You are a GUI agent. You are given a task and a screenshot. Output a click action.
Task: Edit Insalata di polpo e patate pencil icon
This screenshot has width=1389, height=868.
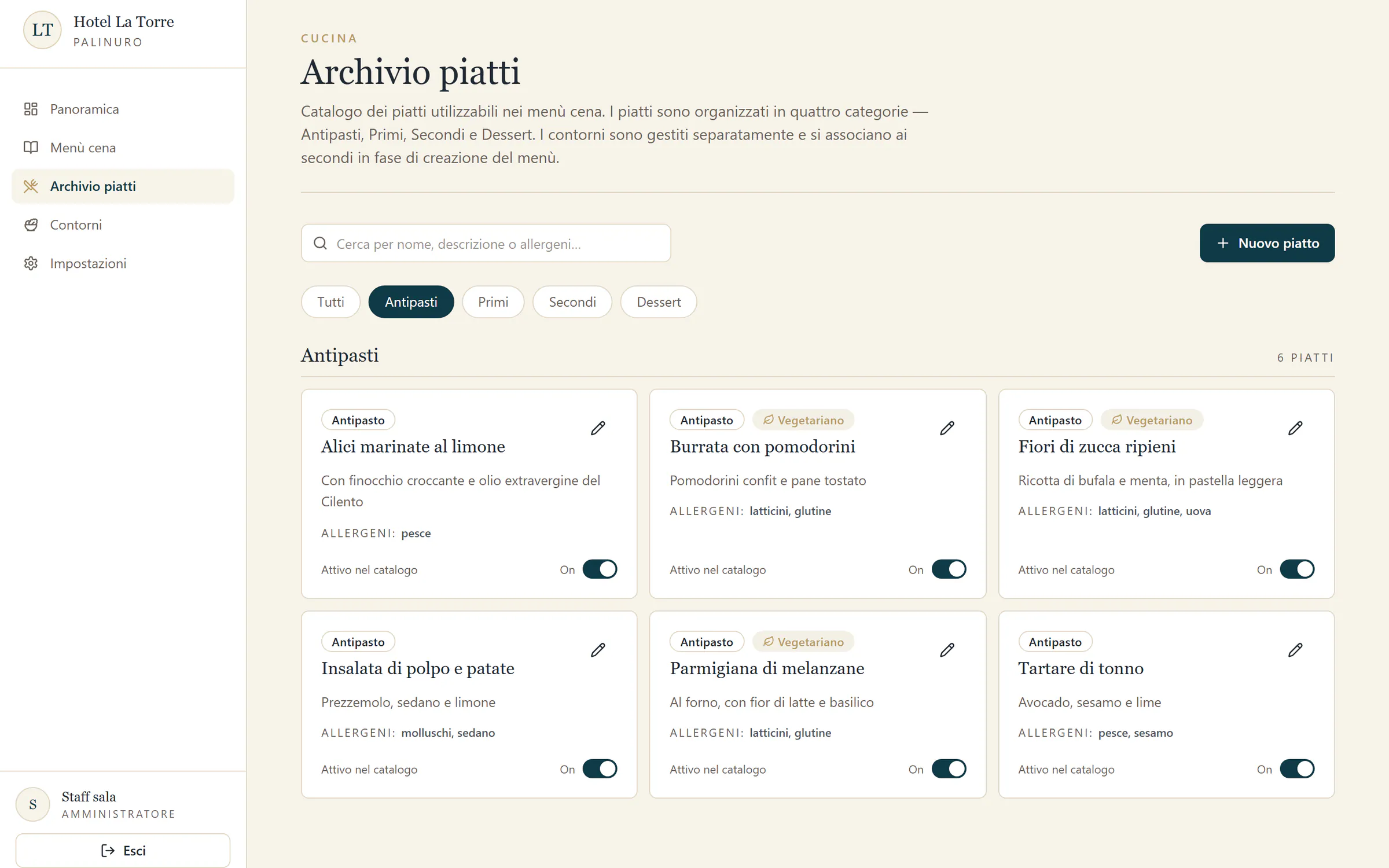[x=598, y=650]
